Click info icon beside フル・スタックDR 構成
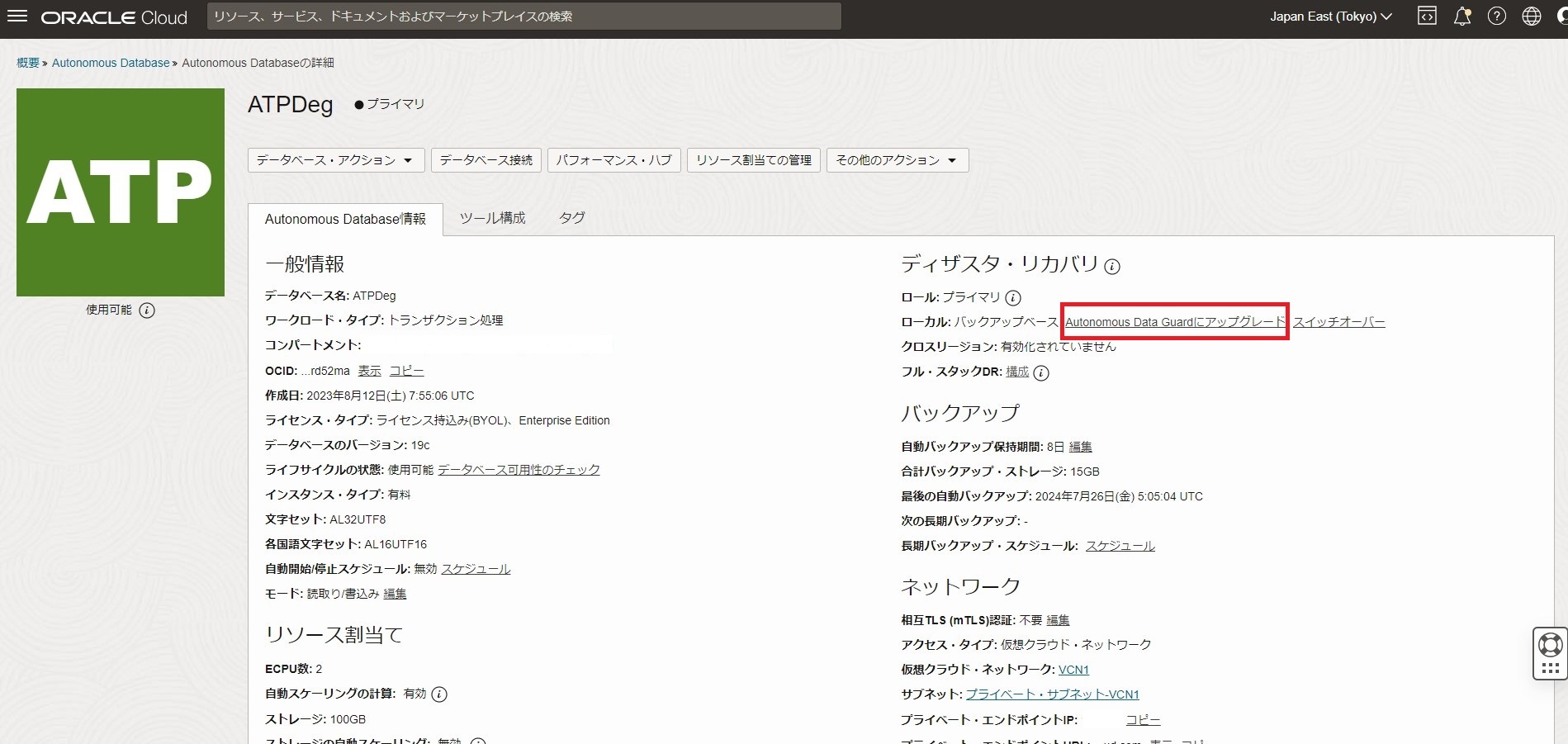Screen dimensions: 1568x744 [1041, 373]
